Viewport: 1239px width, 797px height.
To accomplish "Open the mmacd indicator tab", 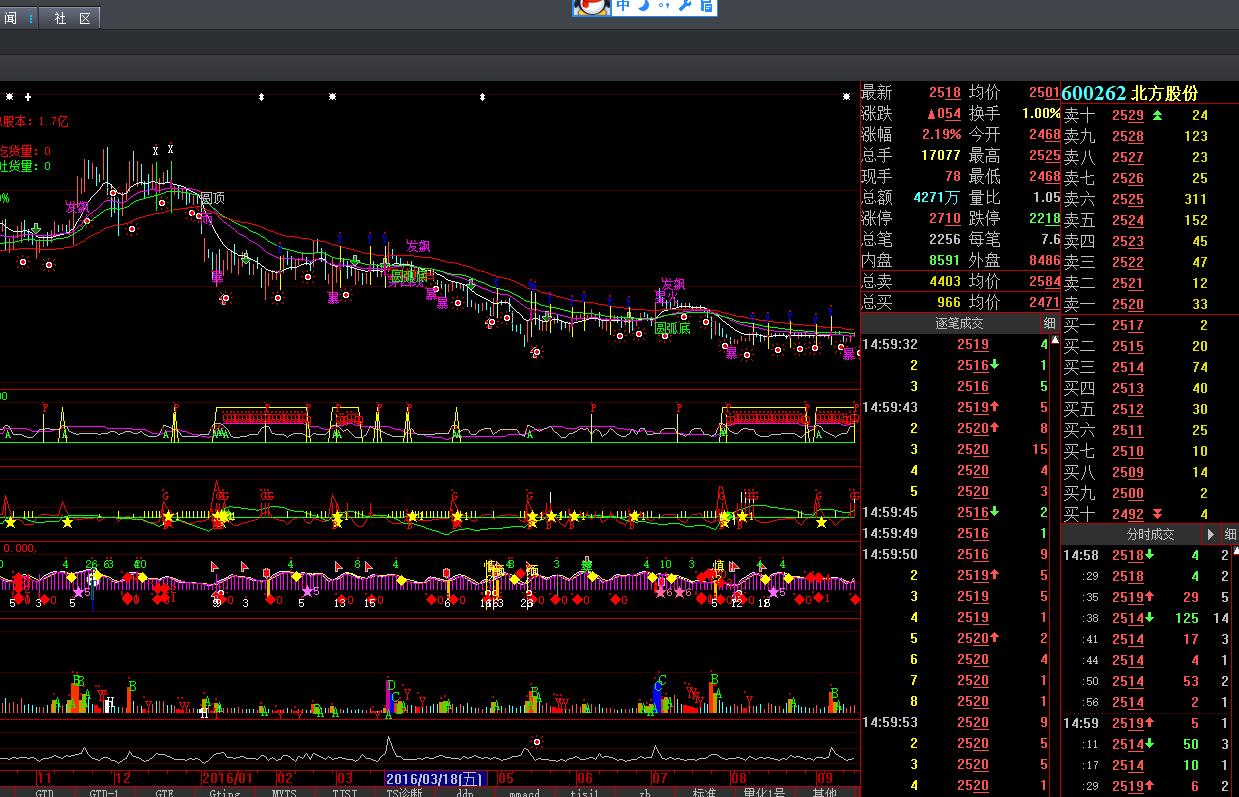I will point(524,792).
